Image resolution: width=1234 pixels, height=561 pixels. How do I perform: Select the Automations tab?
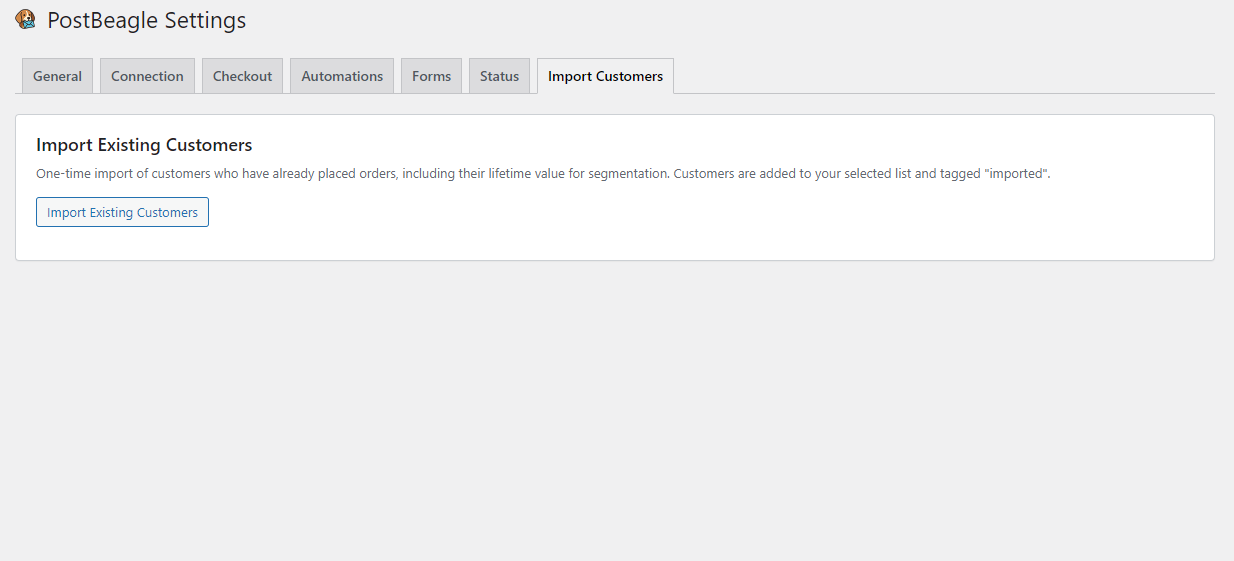coord(342,76)
